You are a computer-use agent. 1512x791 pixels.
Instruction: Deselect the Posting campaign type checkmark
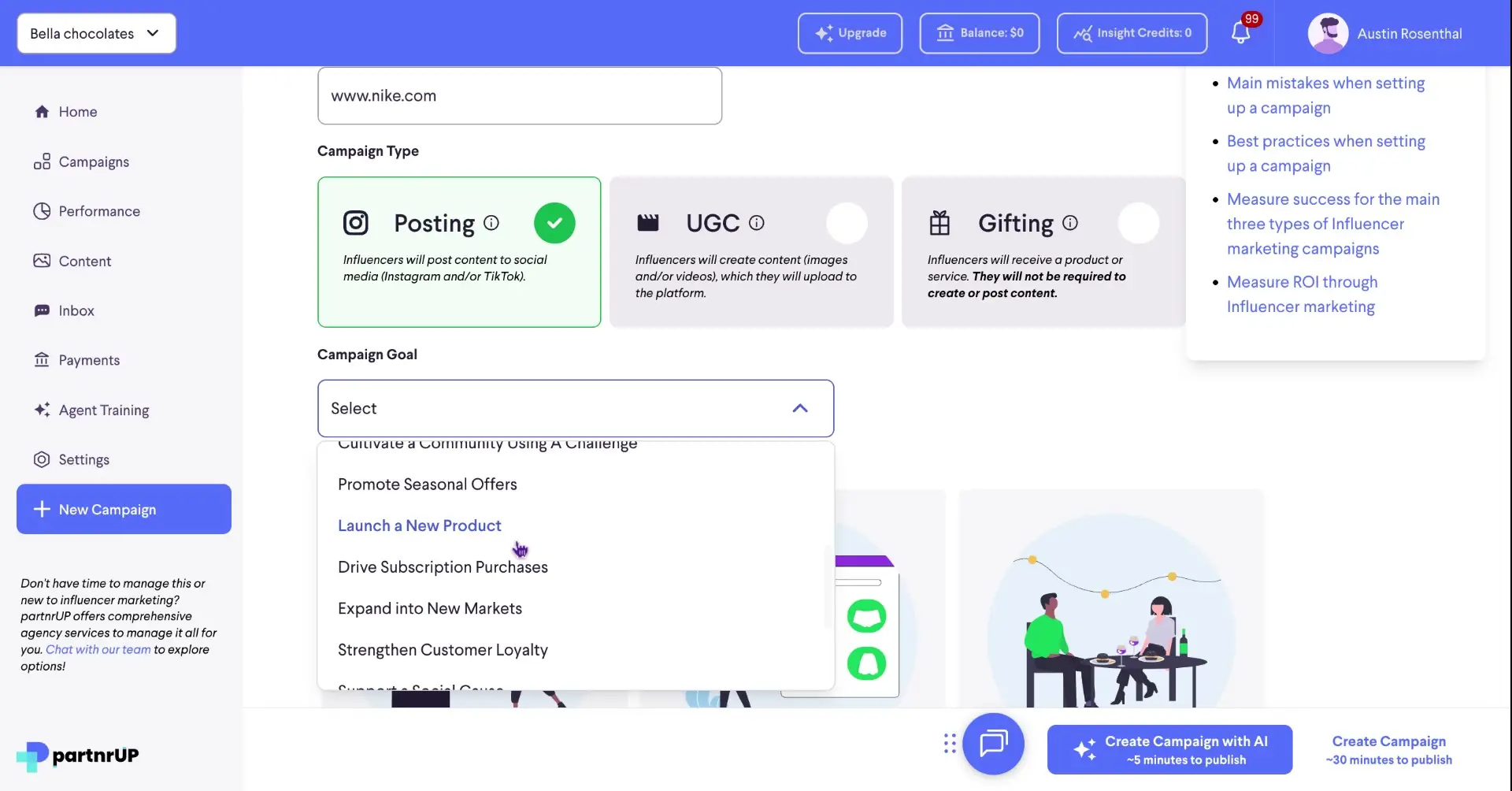[554, 223]
